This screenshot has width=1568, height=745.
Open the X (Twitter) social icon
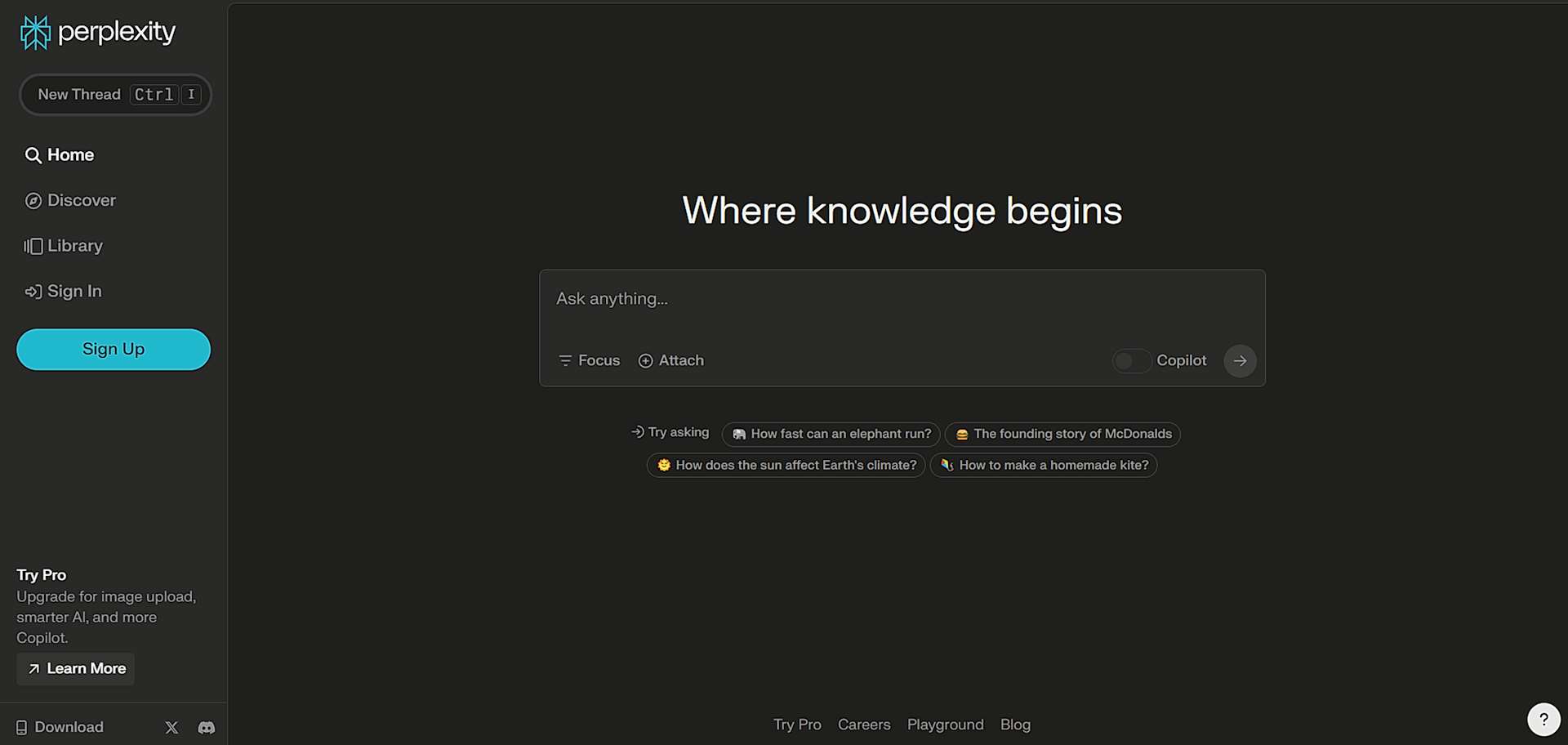[171, 727]
